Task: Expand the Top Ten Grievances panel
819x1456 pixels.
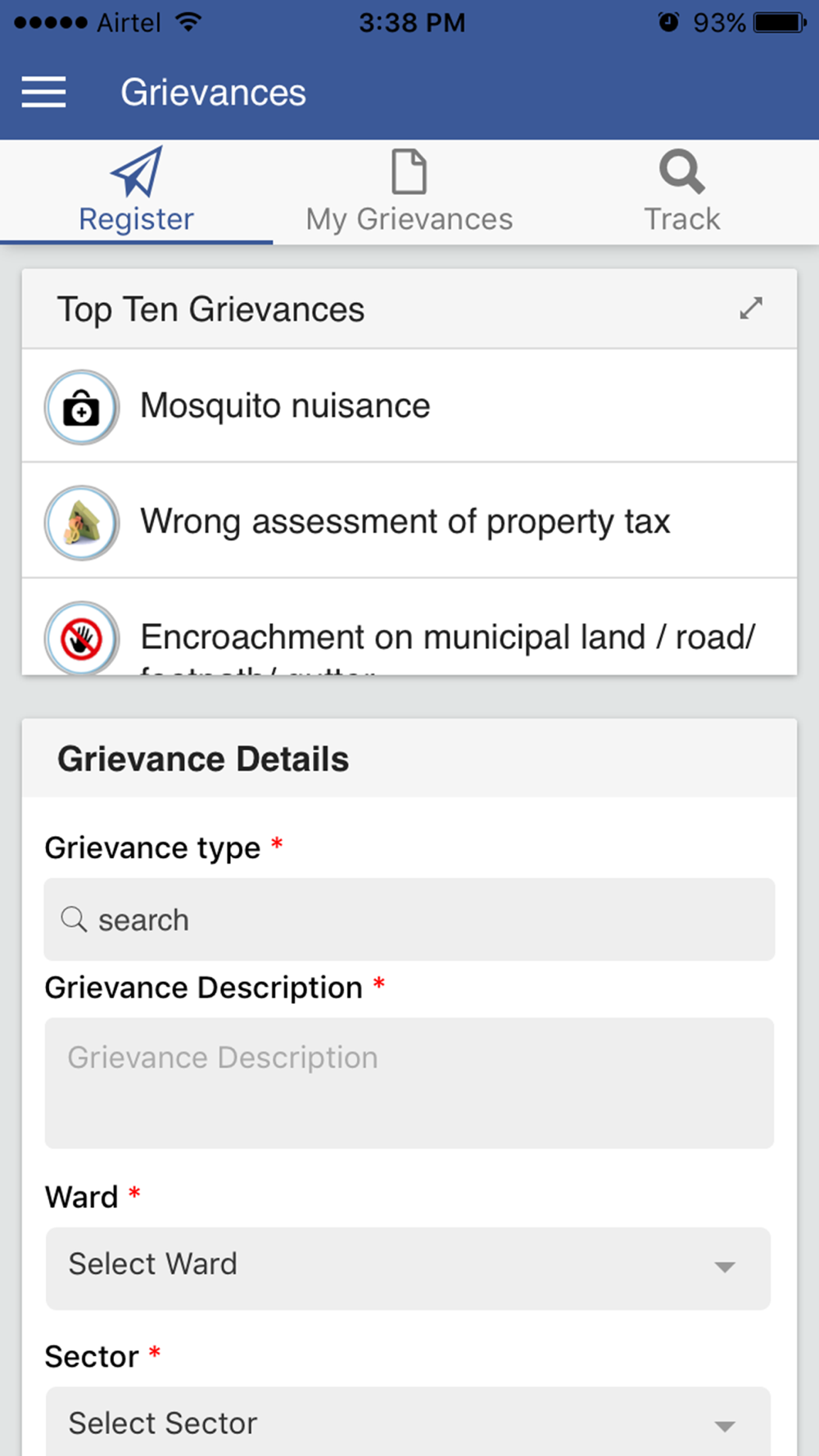Action: pos(750,309)
